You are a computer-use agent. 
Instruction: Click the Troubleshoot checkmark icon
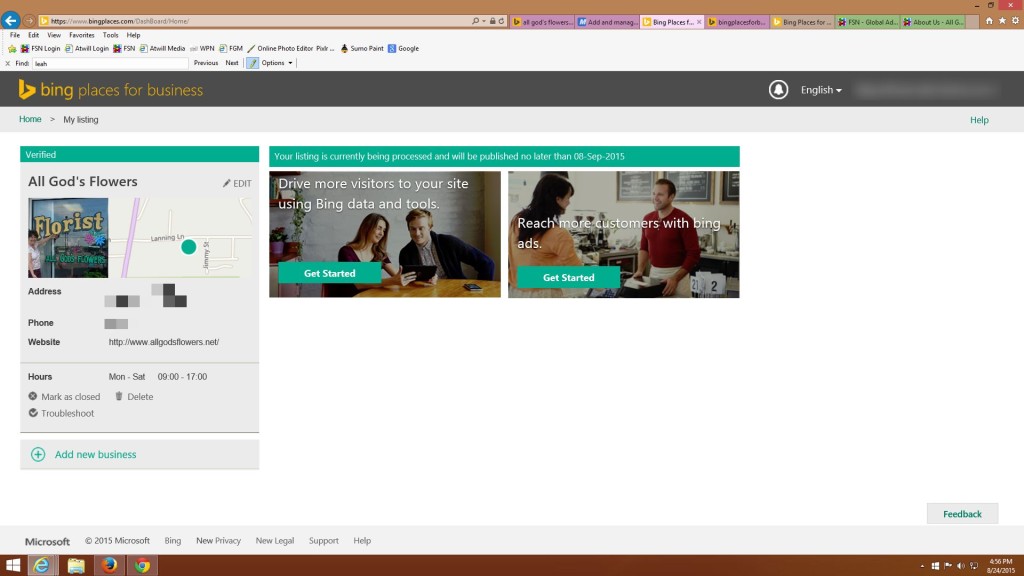point(33,413)
